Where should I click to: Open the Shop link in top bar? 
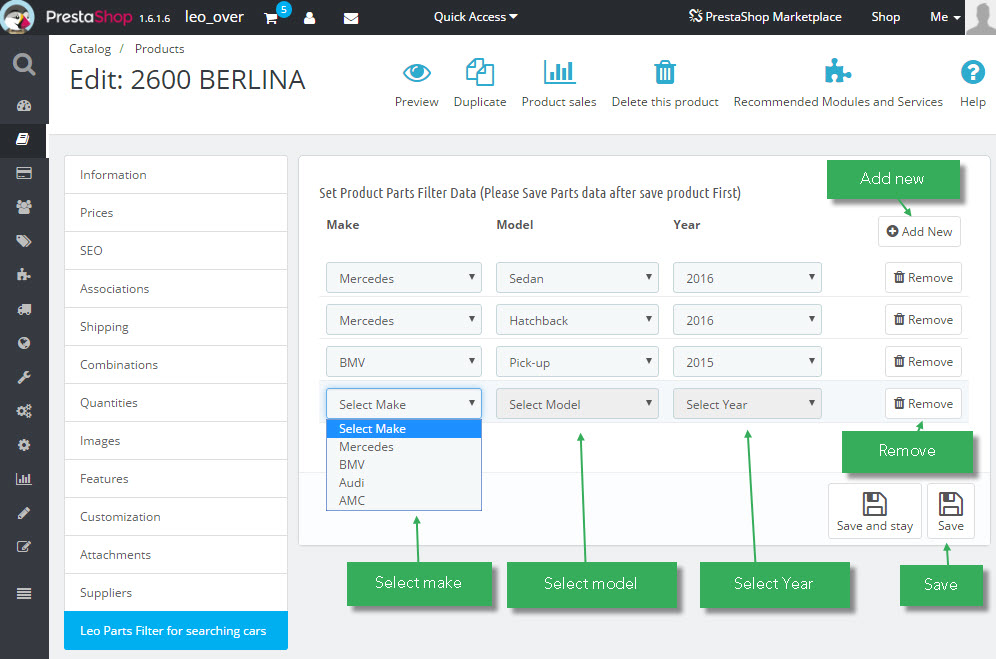tap(885, 17)
